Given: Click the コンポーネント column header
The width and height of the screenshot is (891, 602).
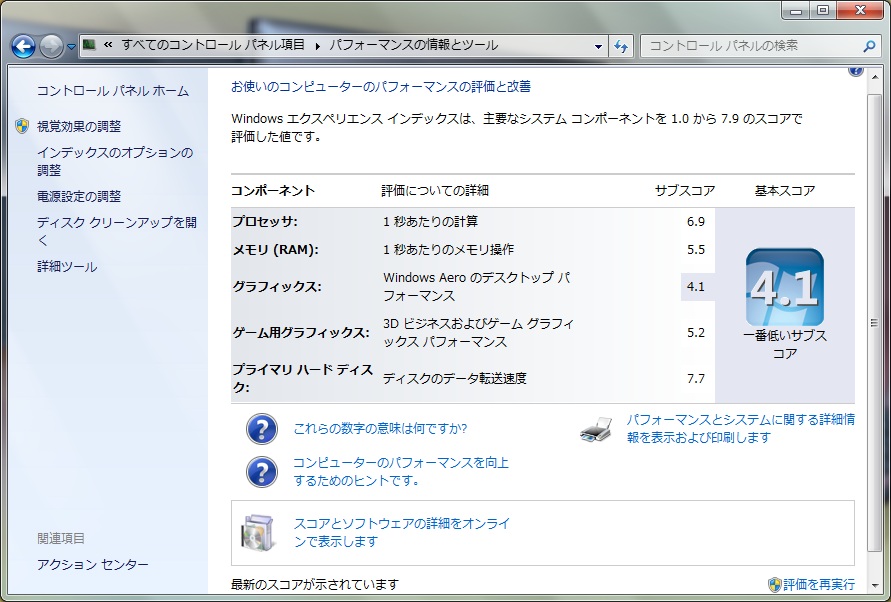Looking at the screenshot, I should (x=273, y=190).
